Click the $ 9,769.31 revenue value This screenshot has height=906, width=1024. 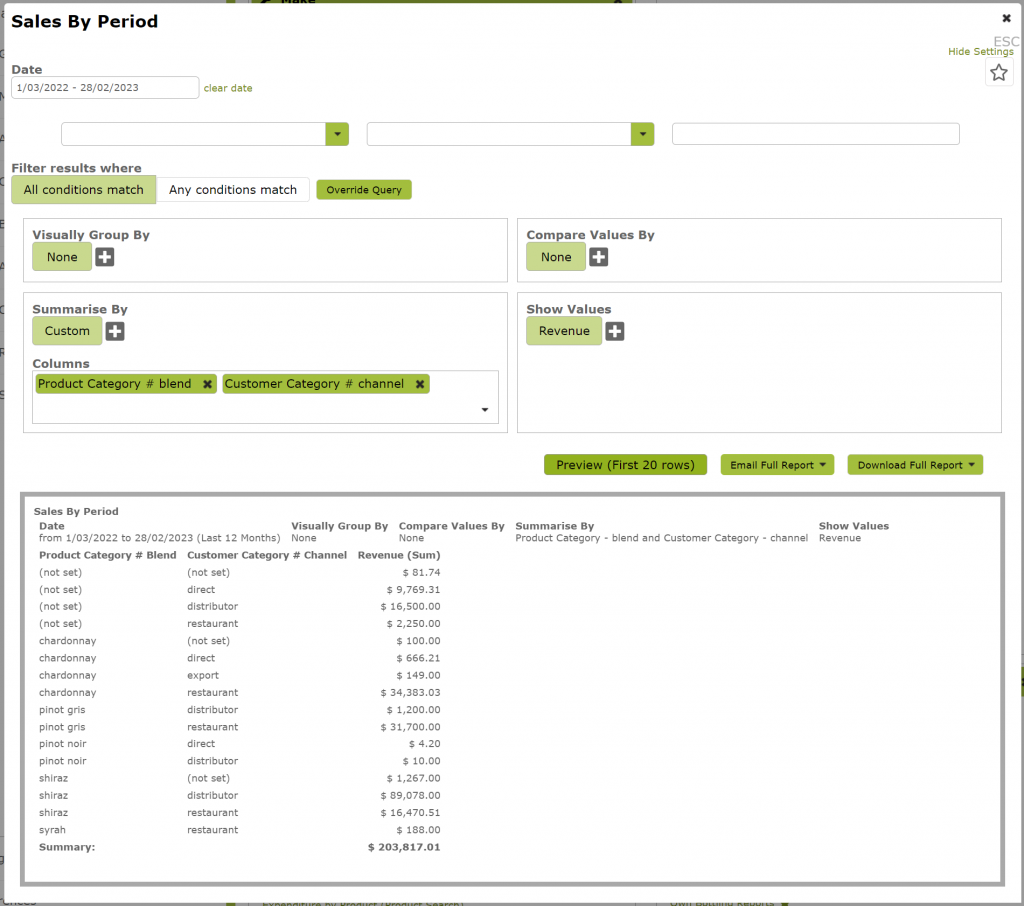(413, 590)
